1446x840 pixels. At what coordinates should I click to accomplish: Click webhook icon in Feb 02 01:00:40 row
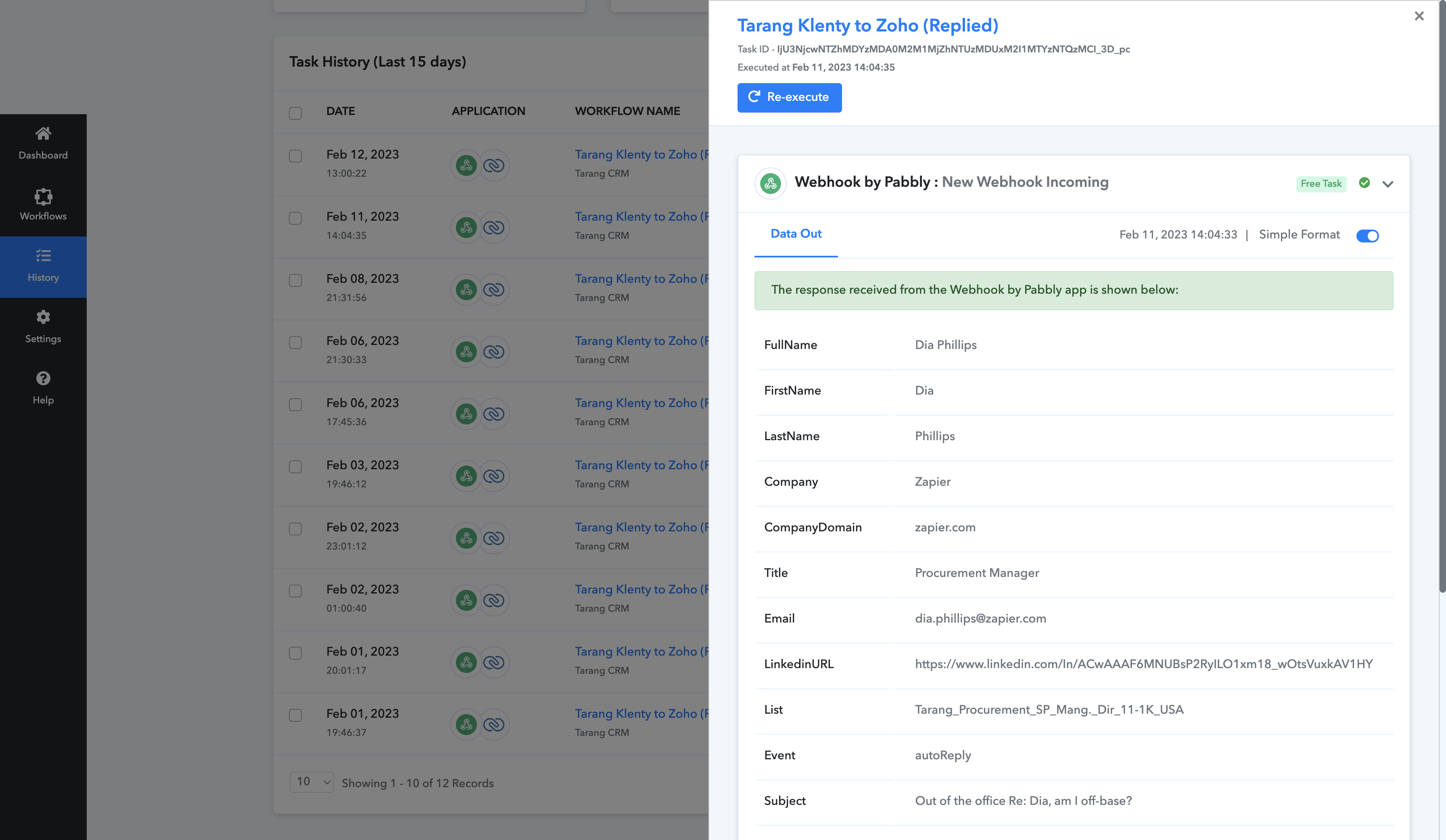tap(466, 600)
